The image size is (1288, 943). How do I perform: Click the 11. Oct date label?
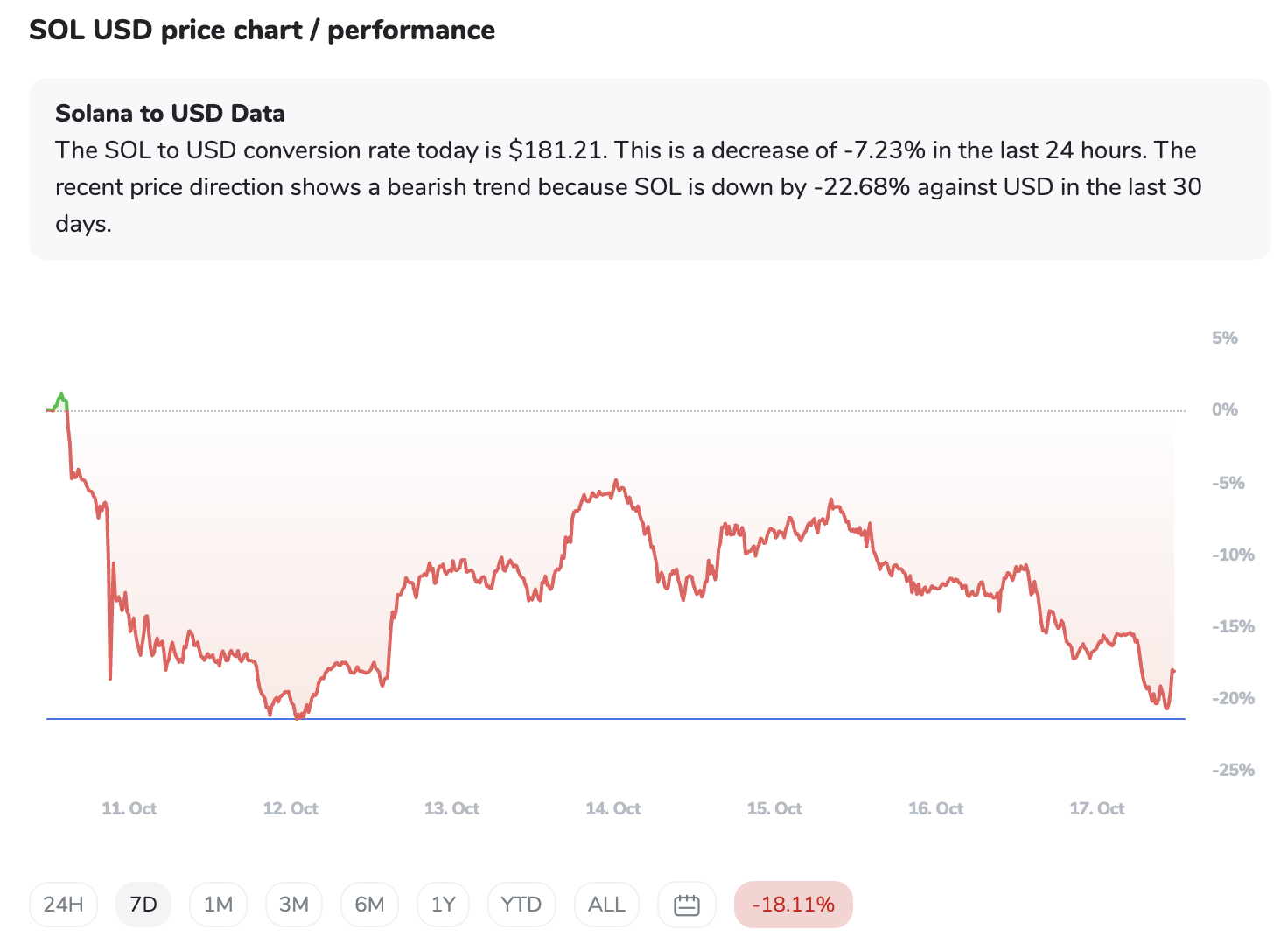[x=129, y=808]
